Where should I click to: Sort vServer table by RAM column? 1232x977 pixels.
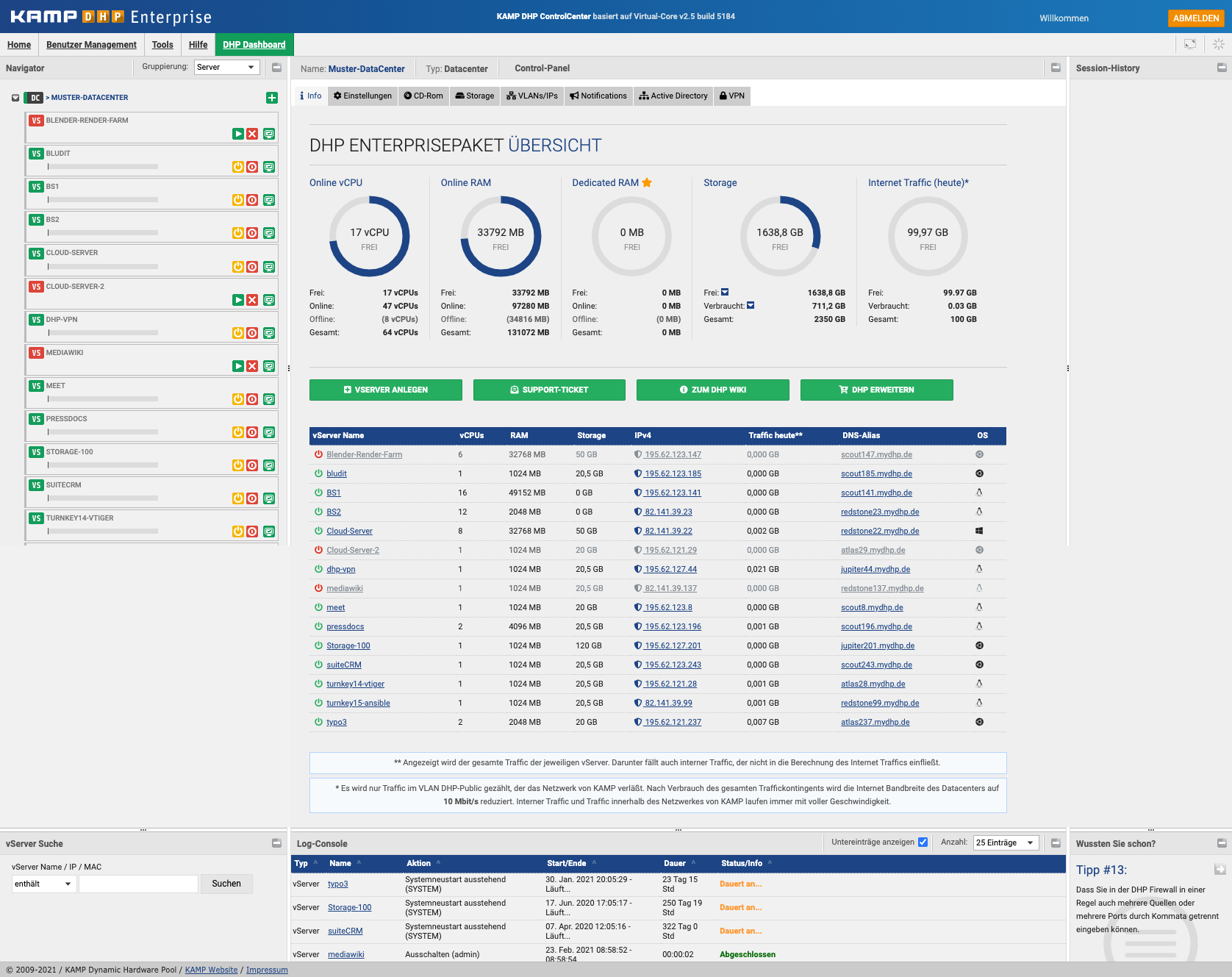pyautogui.click(x=519, y=435)
